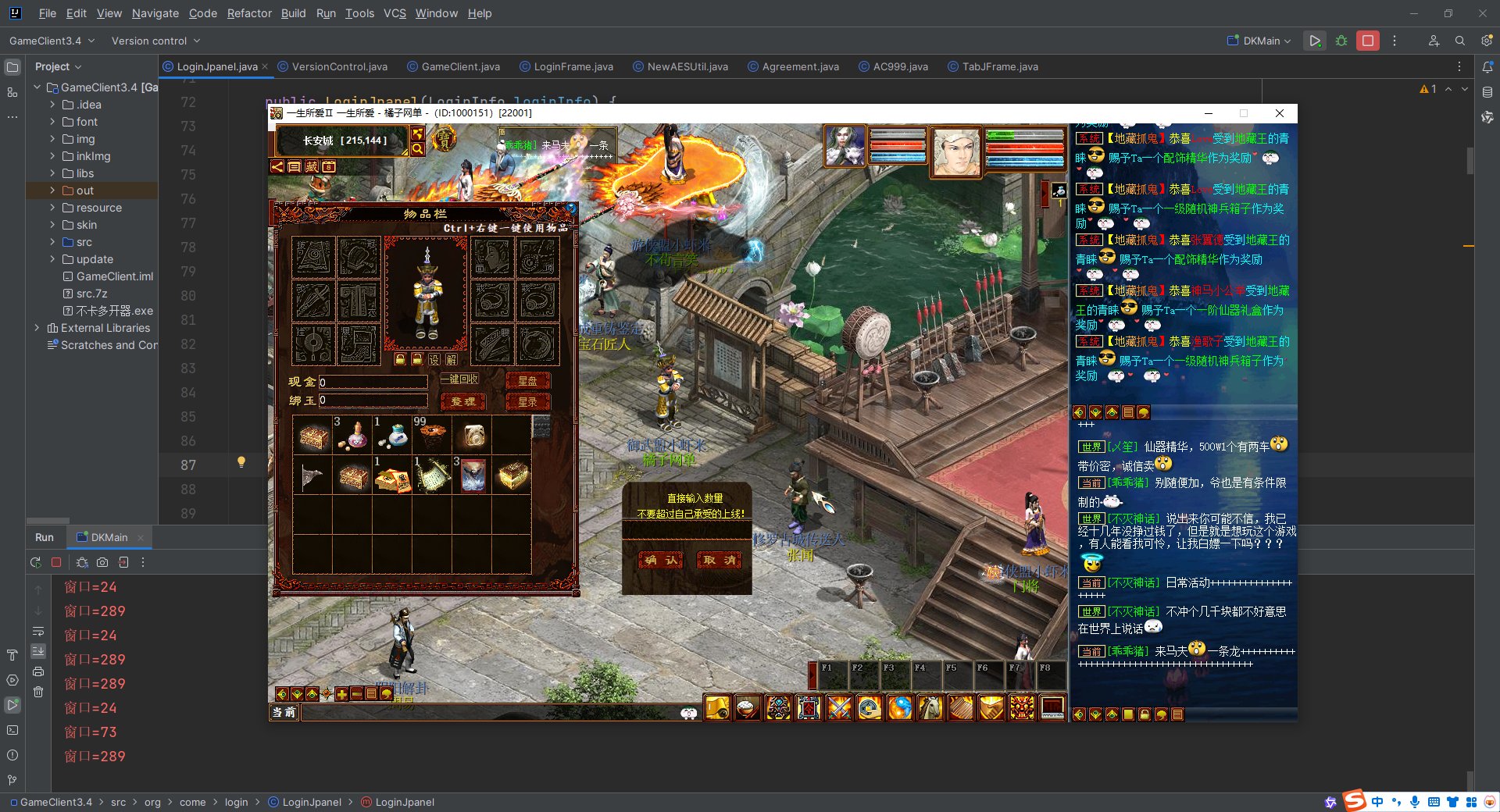1500x812 pixels.
Task: Click the yin-yang orb icon on the skill bar
Action: (x=900, y=707)
